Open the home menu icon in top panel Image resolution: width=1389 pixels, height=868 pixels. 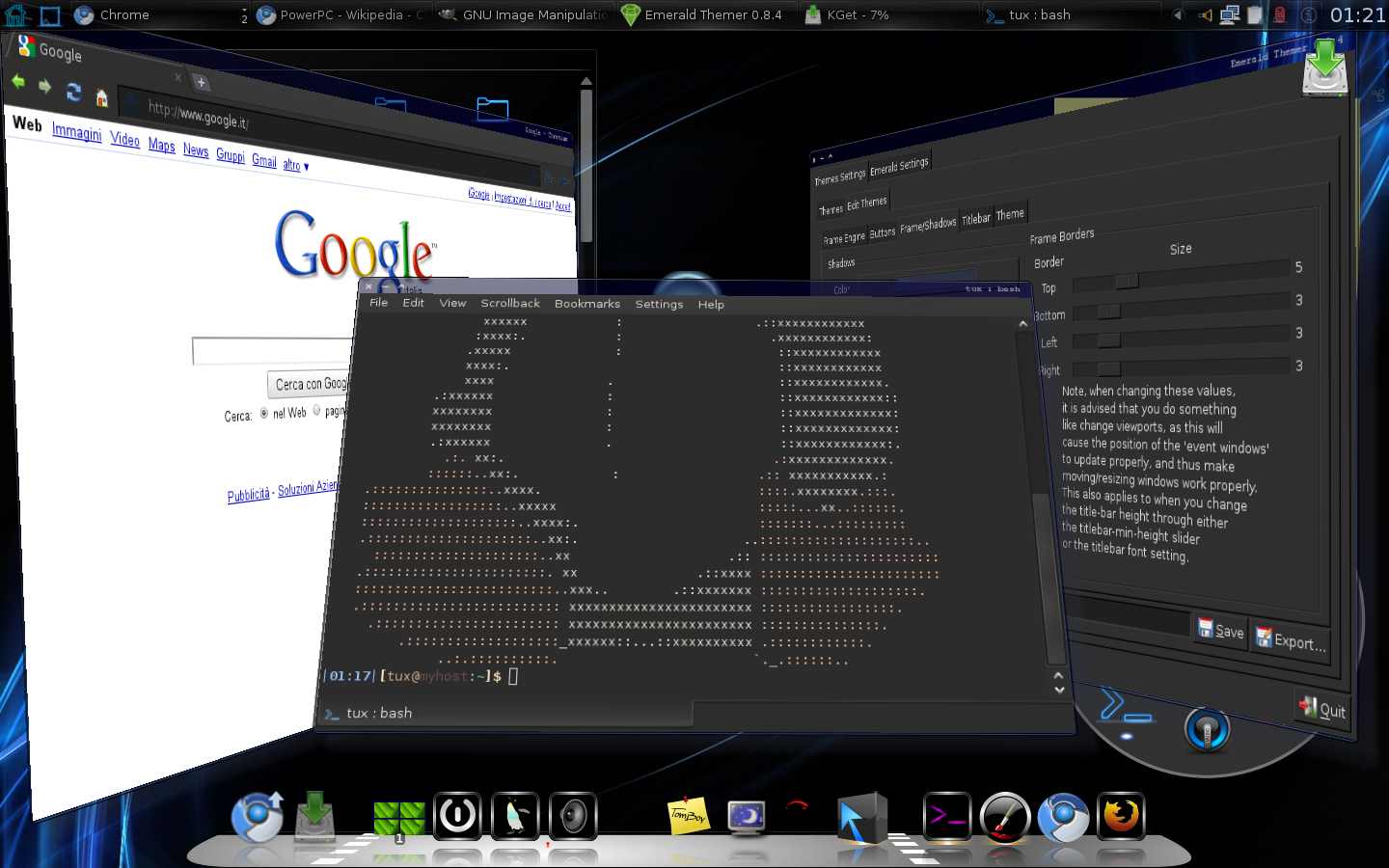(x=16, y=14)
